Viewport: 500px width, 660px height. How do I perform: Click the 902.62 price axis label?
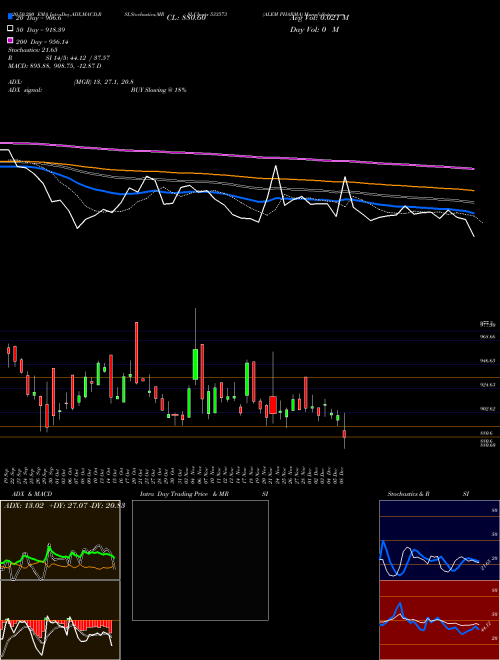click(487, 409)
